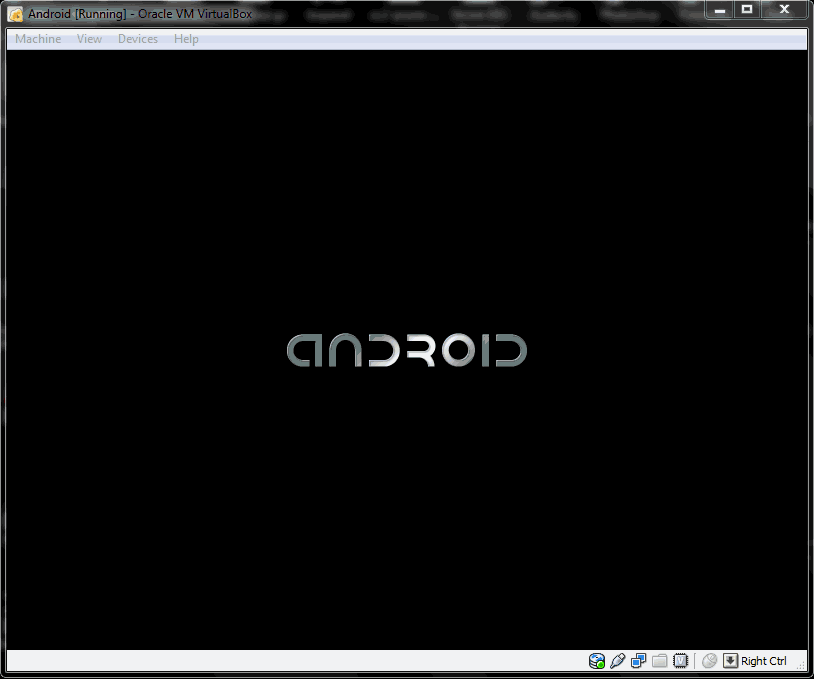The width and height of the screenshot is (814, 679).
Task: Click the network adapters status icon
Action: tap(639, 661)
